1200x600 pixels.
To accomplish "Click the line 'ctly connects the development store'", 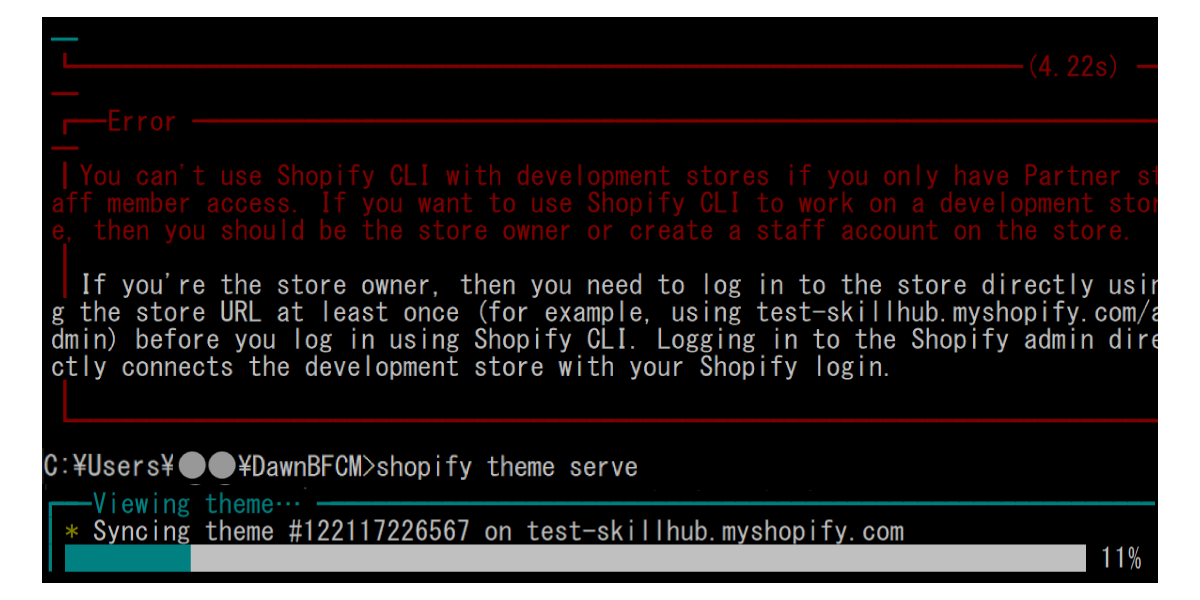I will click(x=471, y=367).
